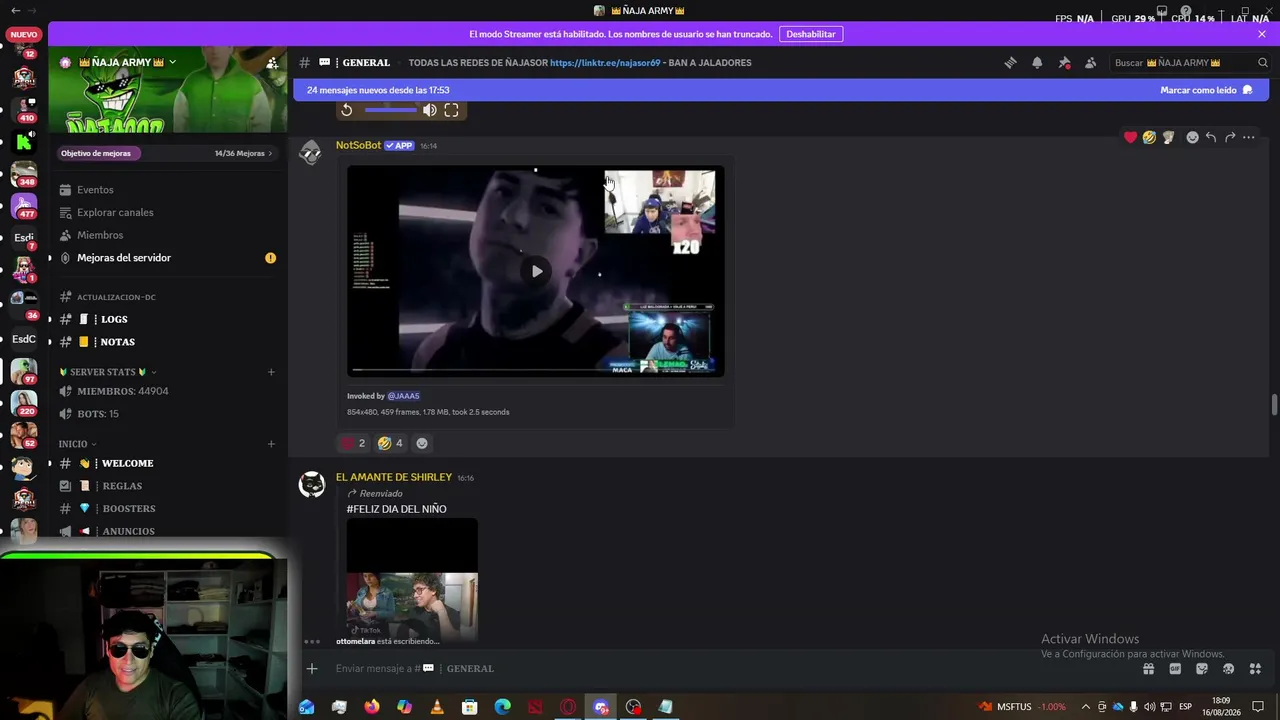Click the search magnifier icon
Screen dimensions: 1280x720
point(1263,62)
